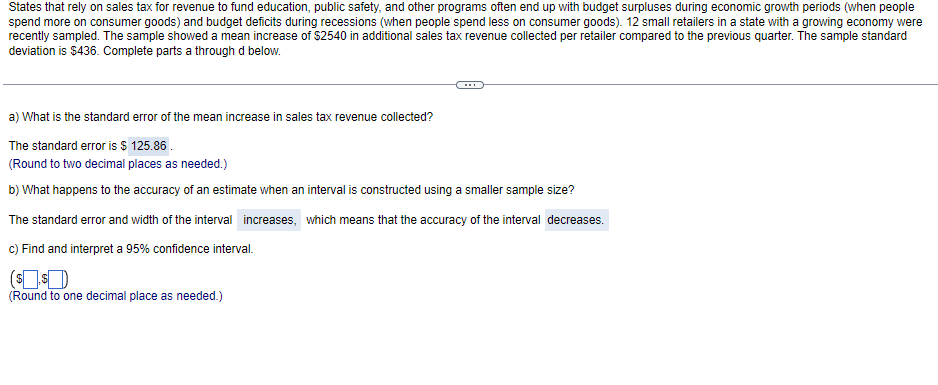Select the 125.86 standard error answer field
Image resolution: width=938 pixels, height=385 pixels.
(149, 146)
